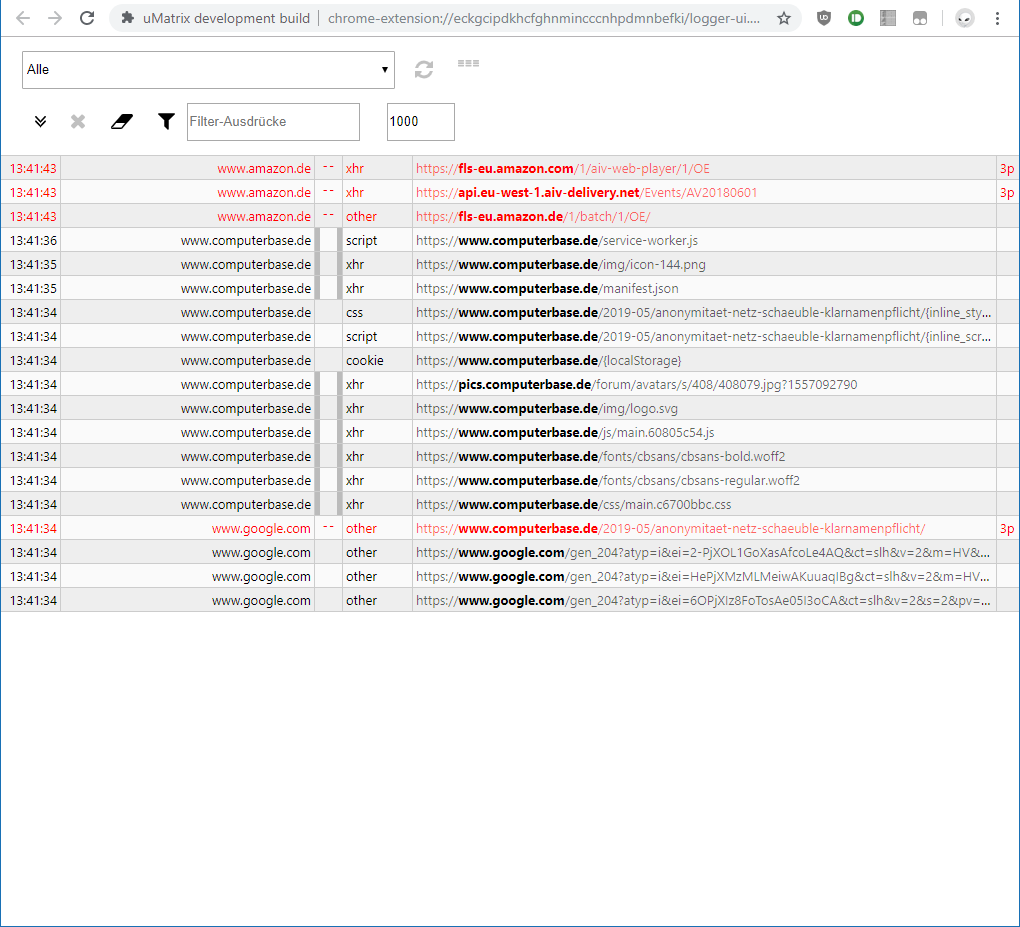This screenshot has width=1020, height=927.
Task: Click the inline_sty... css URL entry
Action: pyautogui.click(x=703, y=313)
